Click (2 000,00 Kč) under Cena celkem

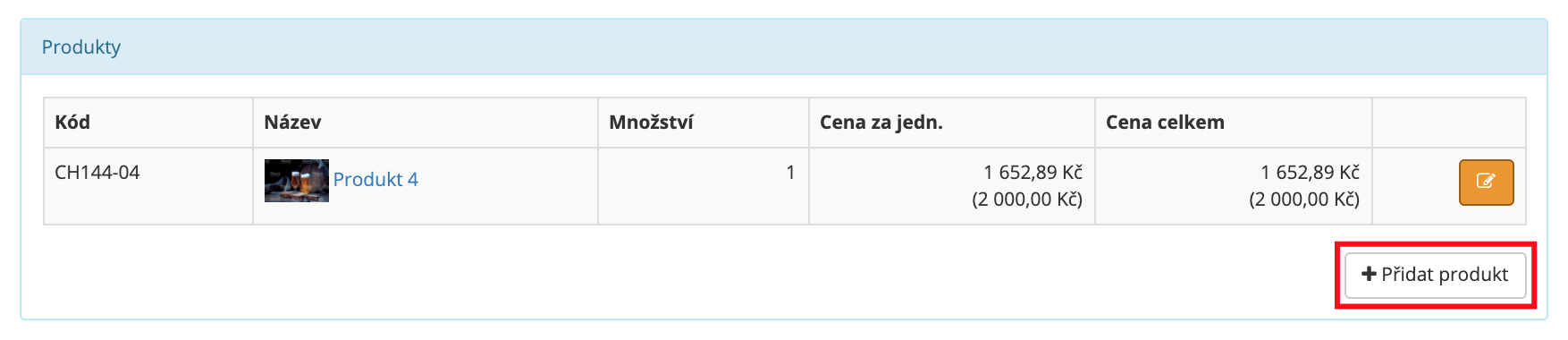tap(1304, 200)
